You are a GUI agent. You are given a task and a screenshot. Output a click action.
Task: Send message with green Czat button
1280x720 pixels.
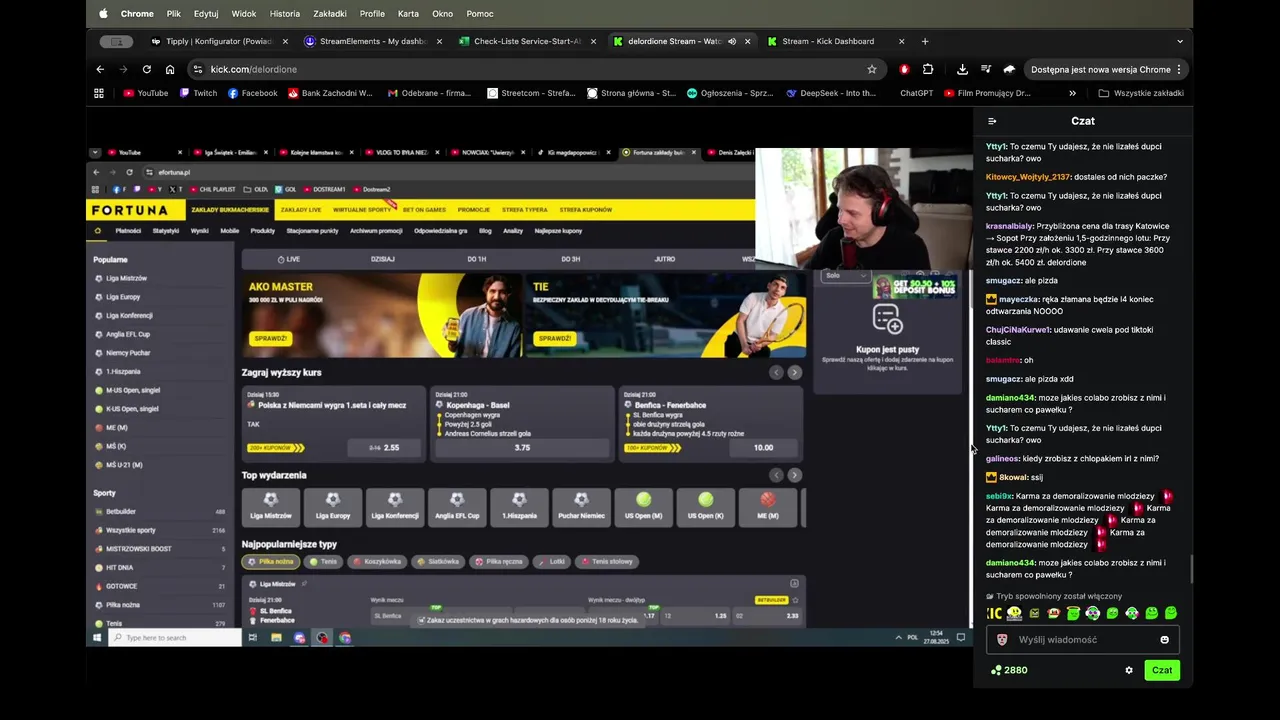[1162, 670]
